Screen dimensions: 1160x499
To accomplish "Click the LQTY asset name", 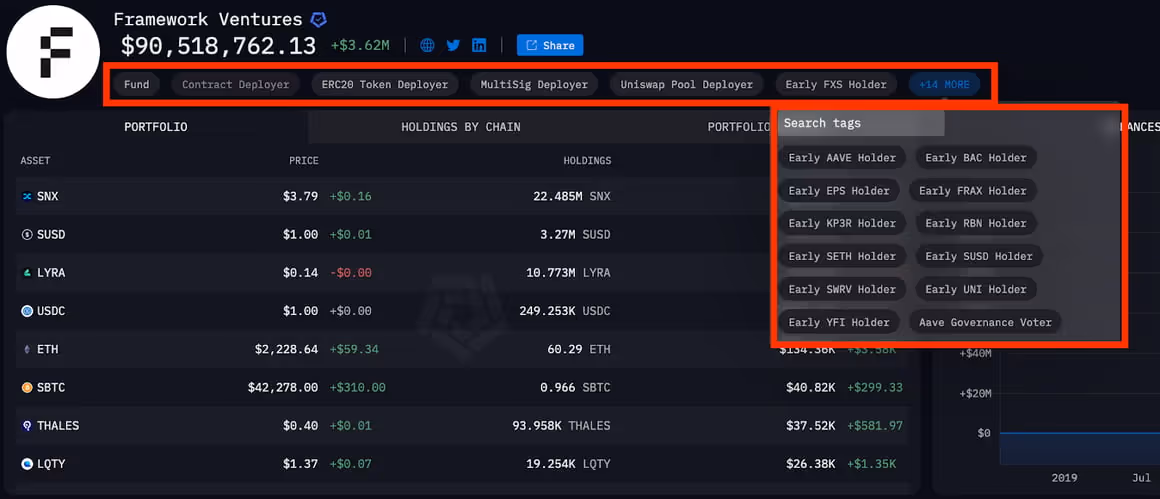I will 51,464.
